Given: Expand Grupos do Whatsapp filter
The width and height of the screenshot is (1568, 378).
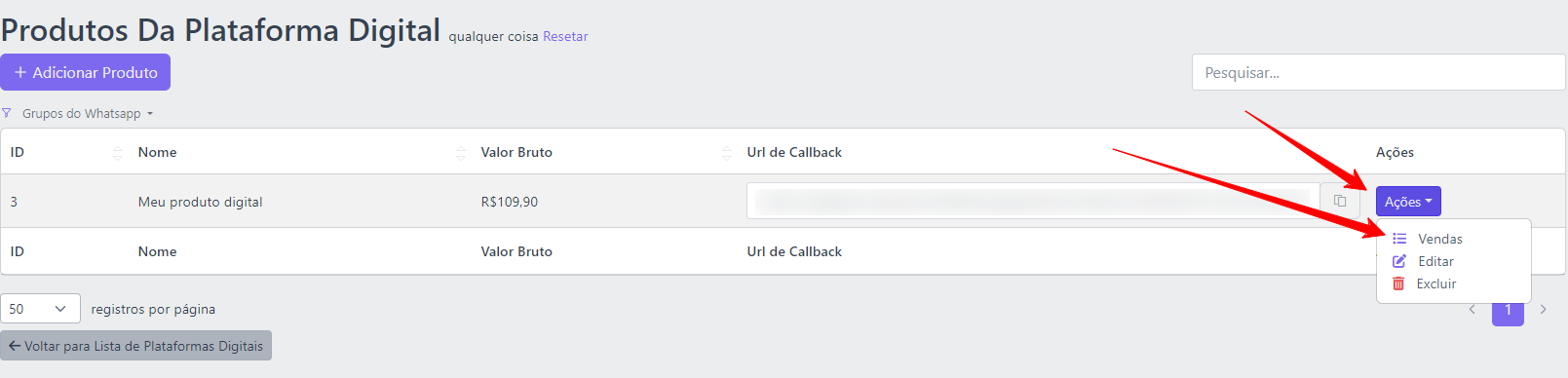Looking at the screenshot, I should [88, 113].
